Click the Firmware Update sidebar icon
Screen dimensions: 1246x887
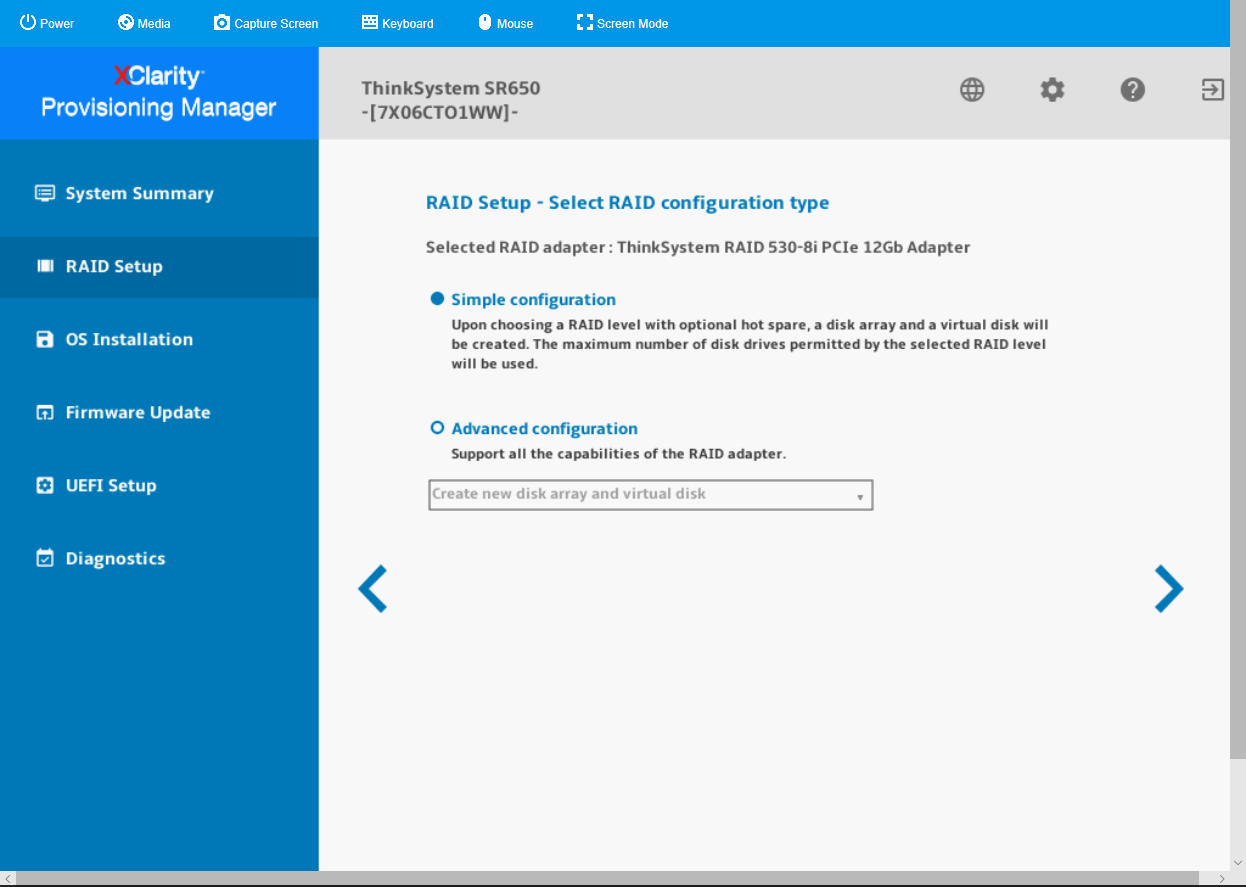(x=45, y=412)
